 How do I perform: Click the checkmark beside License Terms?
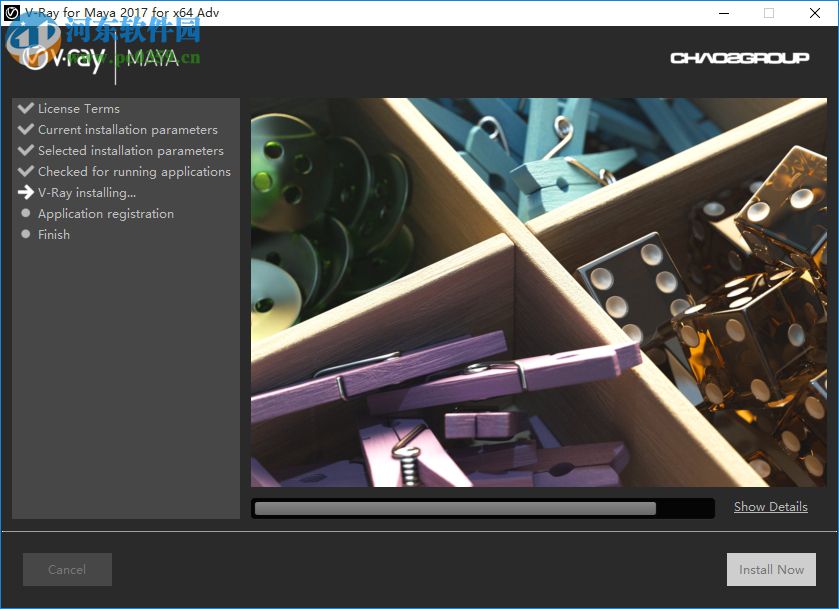(x=24, y=108)
